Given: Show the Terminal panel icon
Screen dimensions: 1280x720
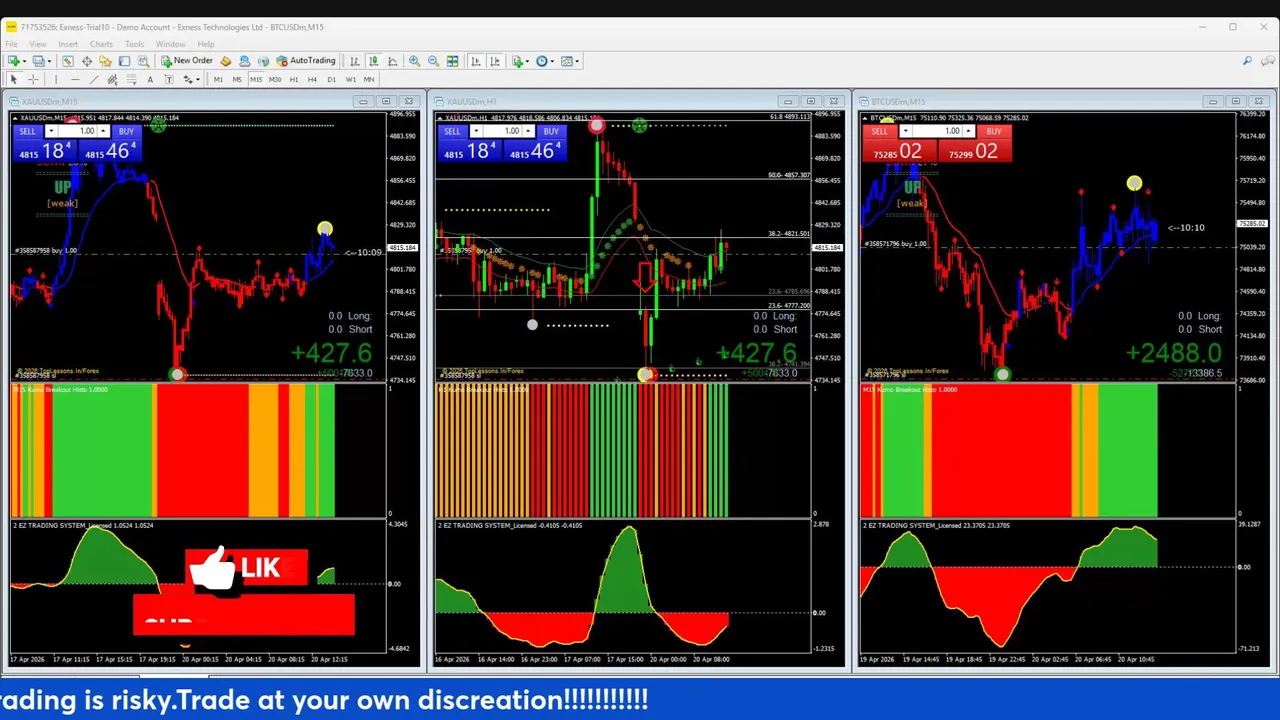Looking at the screenshot, I should tap(124, 61).
